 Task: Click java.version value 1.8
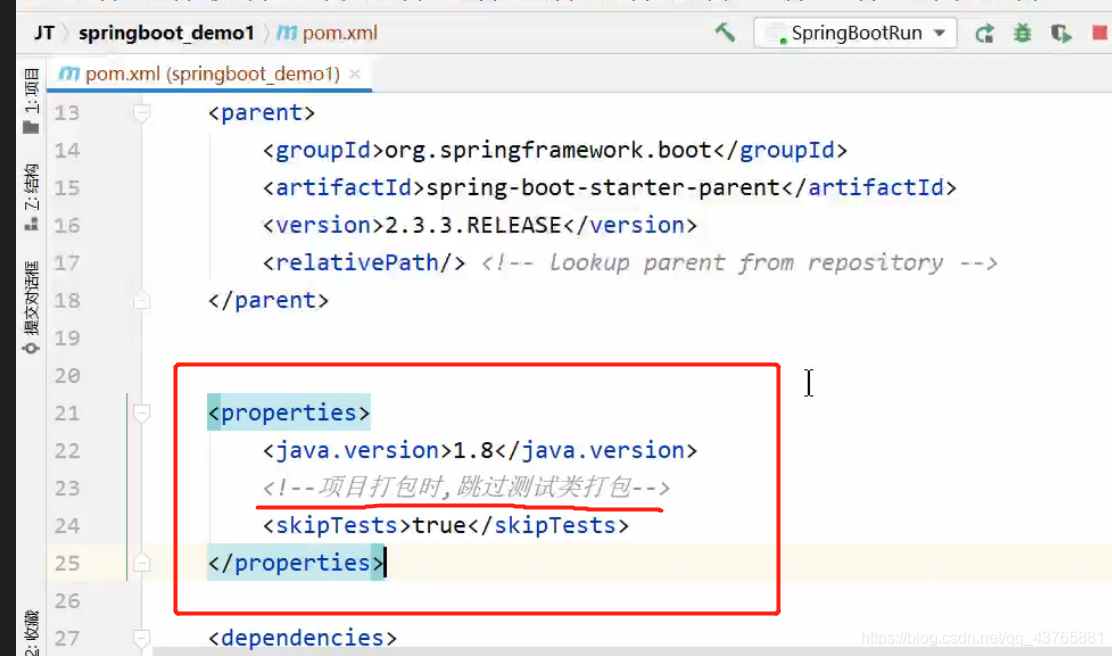[x=473, y=451]
